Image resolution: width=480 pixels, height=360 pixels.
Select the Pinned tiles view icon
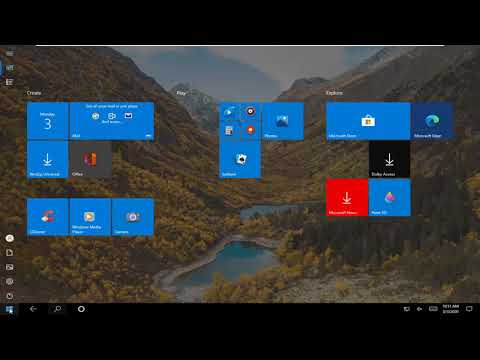10,68
